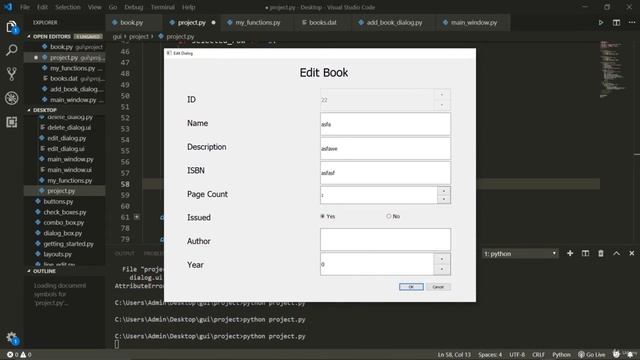Open edit_dialog.py in the file tree
Viewport: 640px width, 360px height.
[x=67, y=138]
